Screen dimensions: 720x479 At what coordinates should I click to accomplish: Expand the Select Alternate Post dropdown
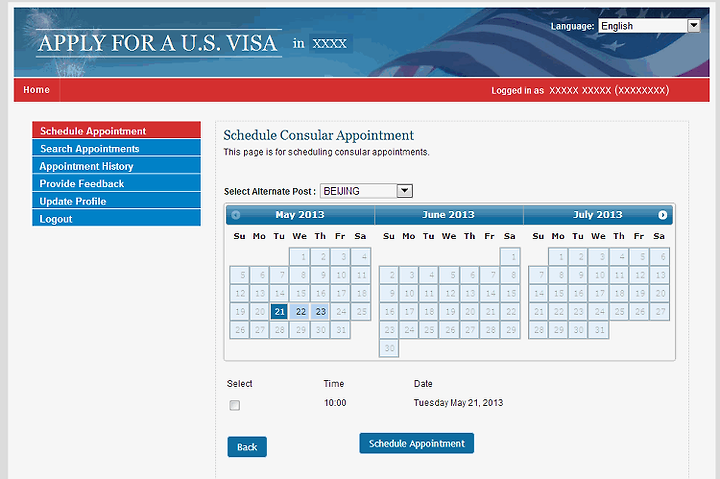[405, 191]
